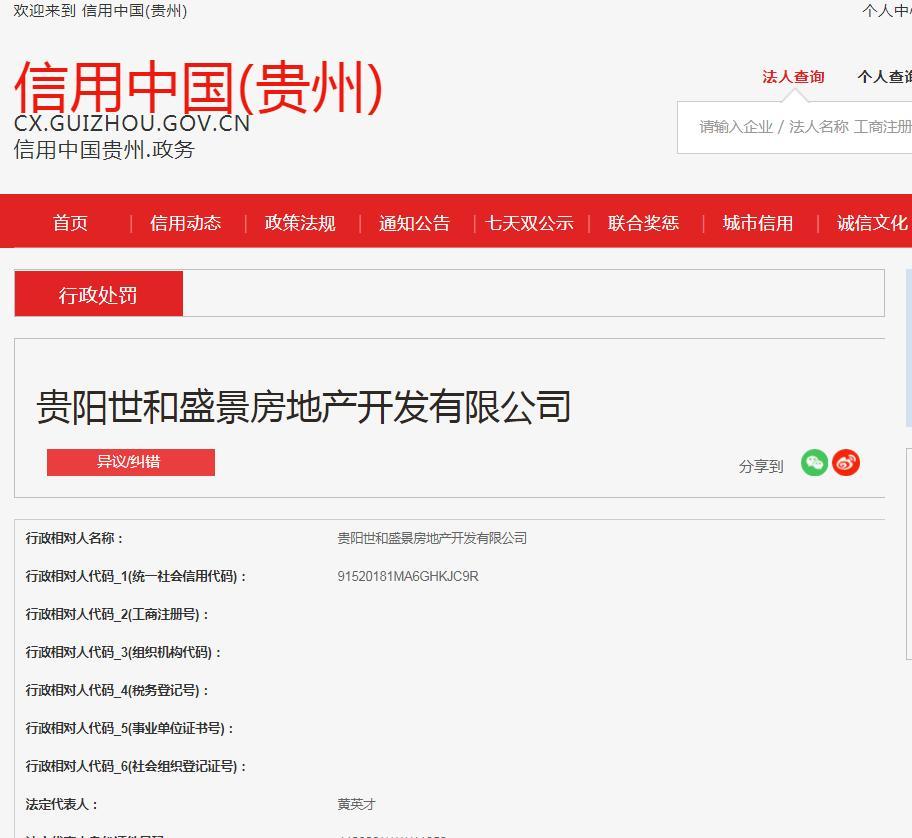This screenshot has width=912, height=838.
Task: Click legal representative name 黄英才
Action: (357, 804)
